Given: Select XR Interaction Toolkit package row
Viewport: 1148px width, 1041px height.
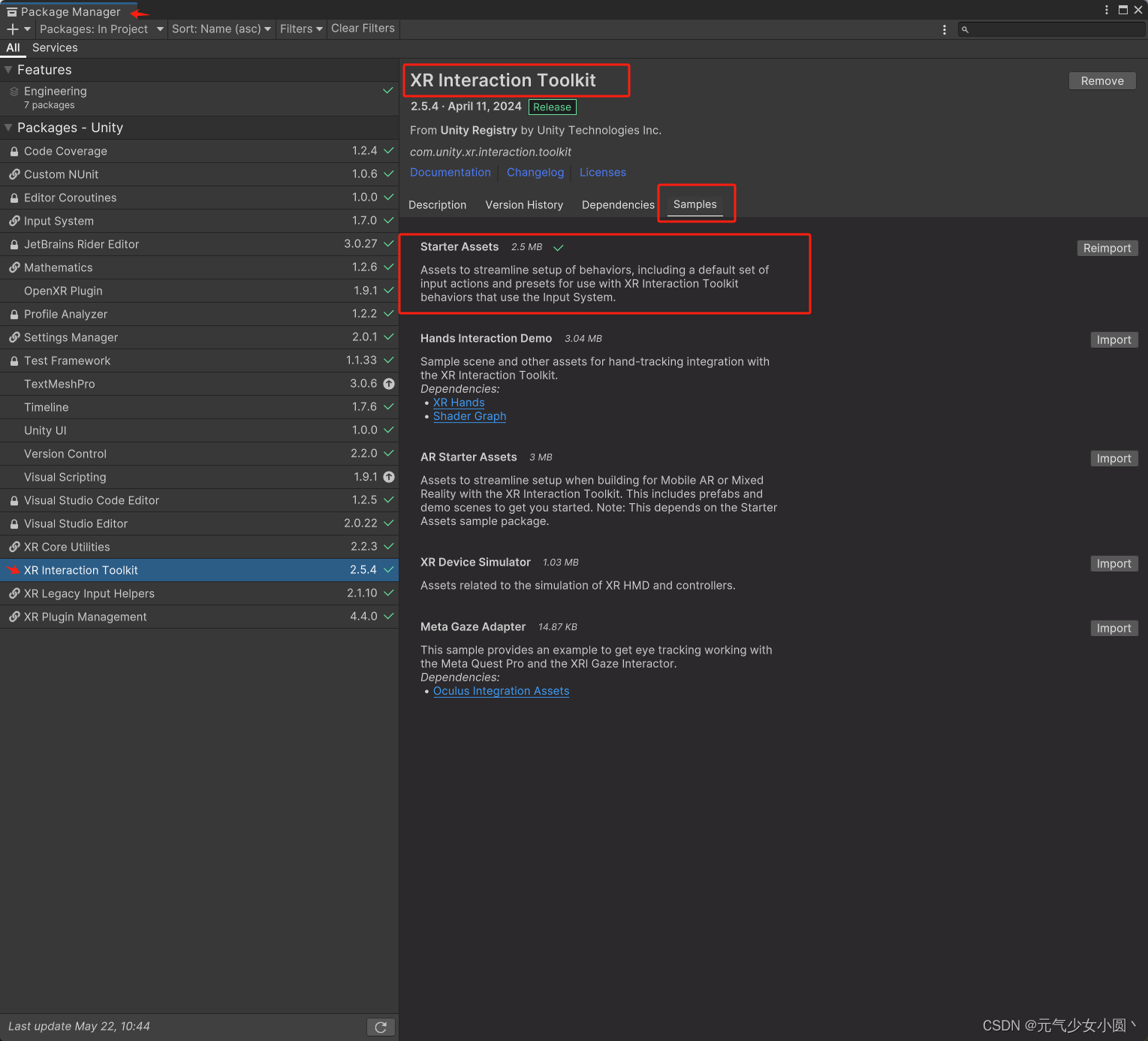Looking at the screenshot, I should pyautogui.click(x=199, y=570).
